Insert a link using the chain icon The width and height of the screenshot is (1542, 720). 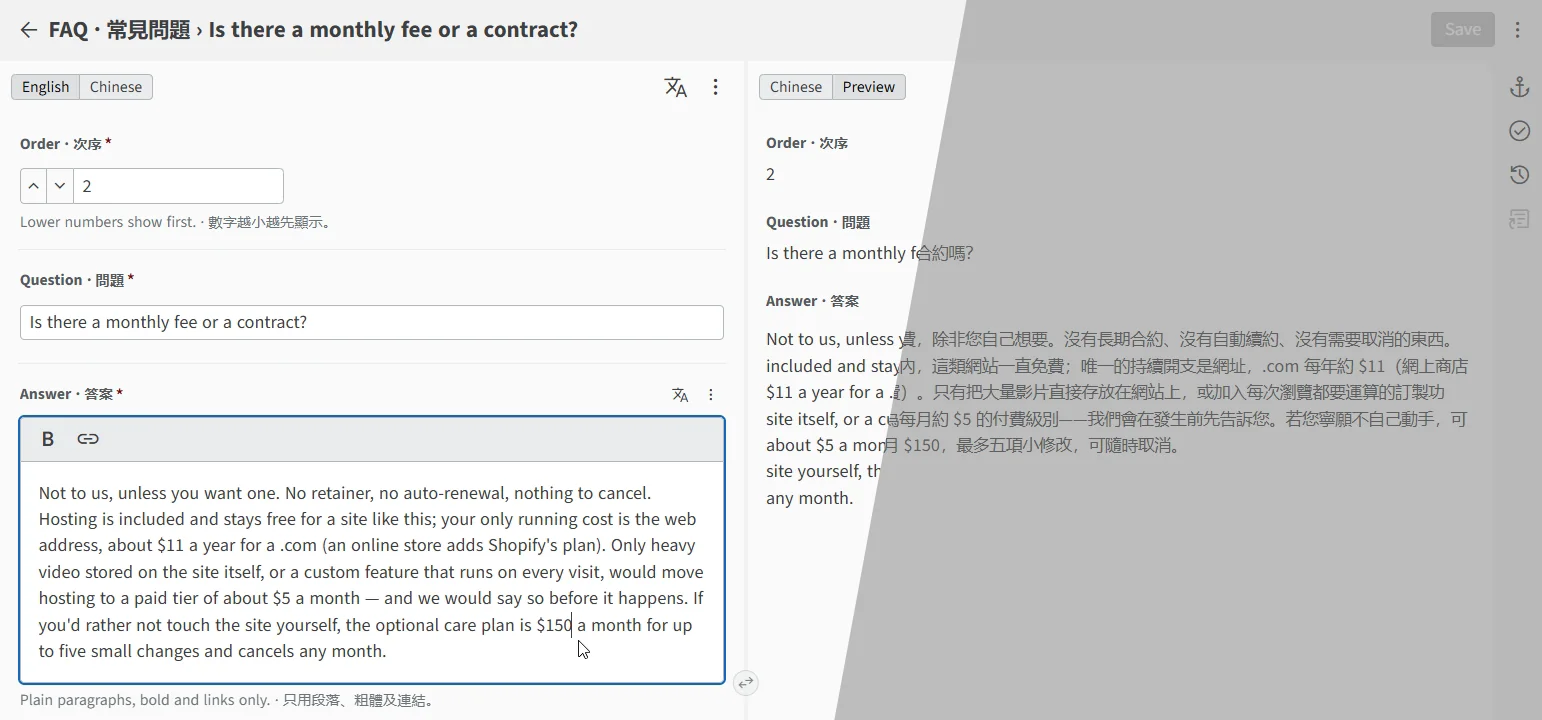(x=88, y=439)
